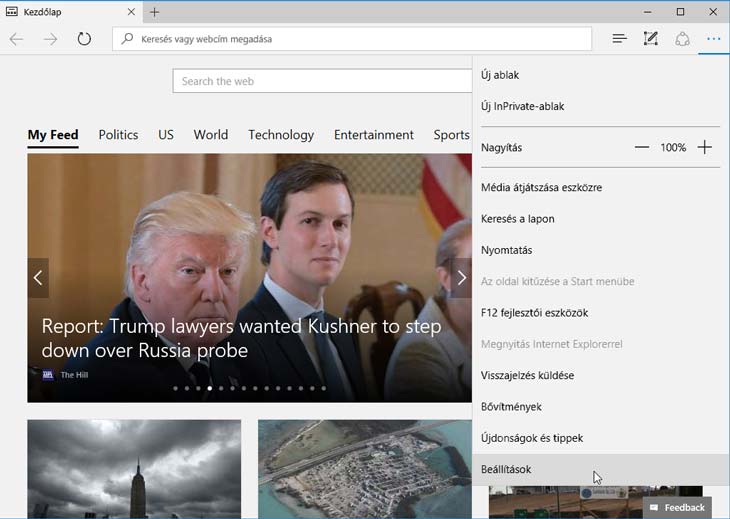
Task: Select Bővítmények in the menu
Action: pyautogui.click(x=511, y=407)
